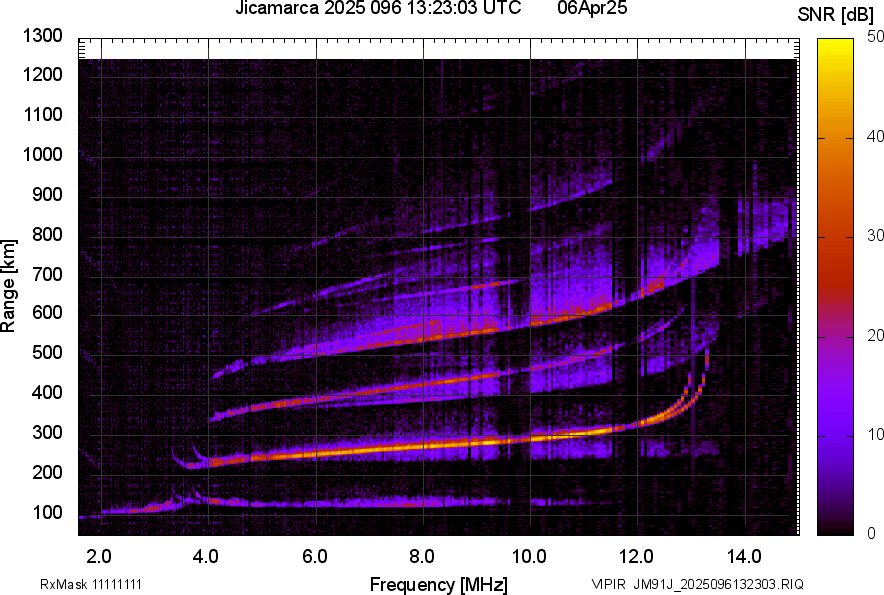884x595 pixels.
Task: Click the range tick label '600'
Action: 47,312
